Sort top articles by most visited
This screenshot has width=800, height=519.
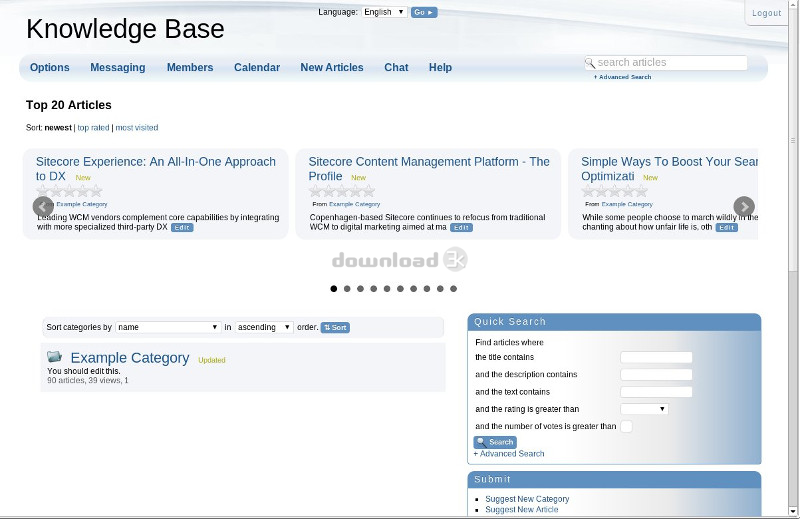pyautogui.click(x=137, y=128)
